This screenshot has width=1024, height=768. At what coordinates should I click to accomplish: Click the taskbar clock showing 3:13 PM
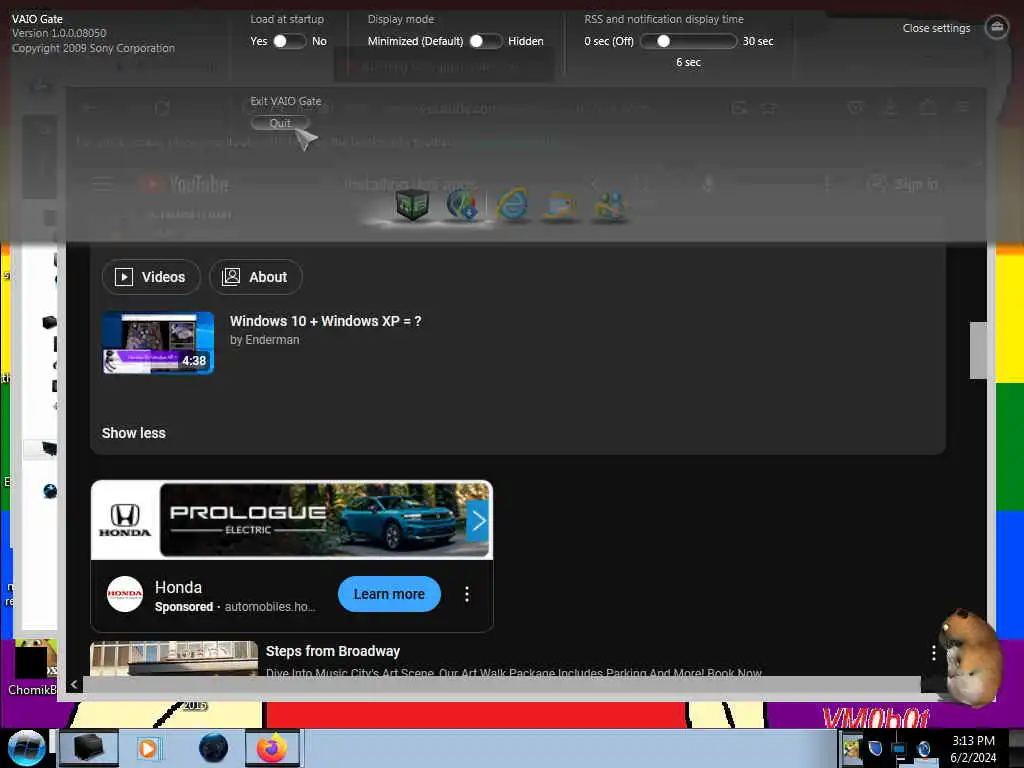coord(973,748)
